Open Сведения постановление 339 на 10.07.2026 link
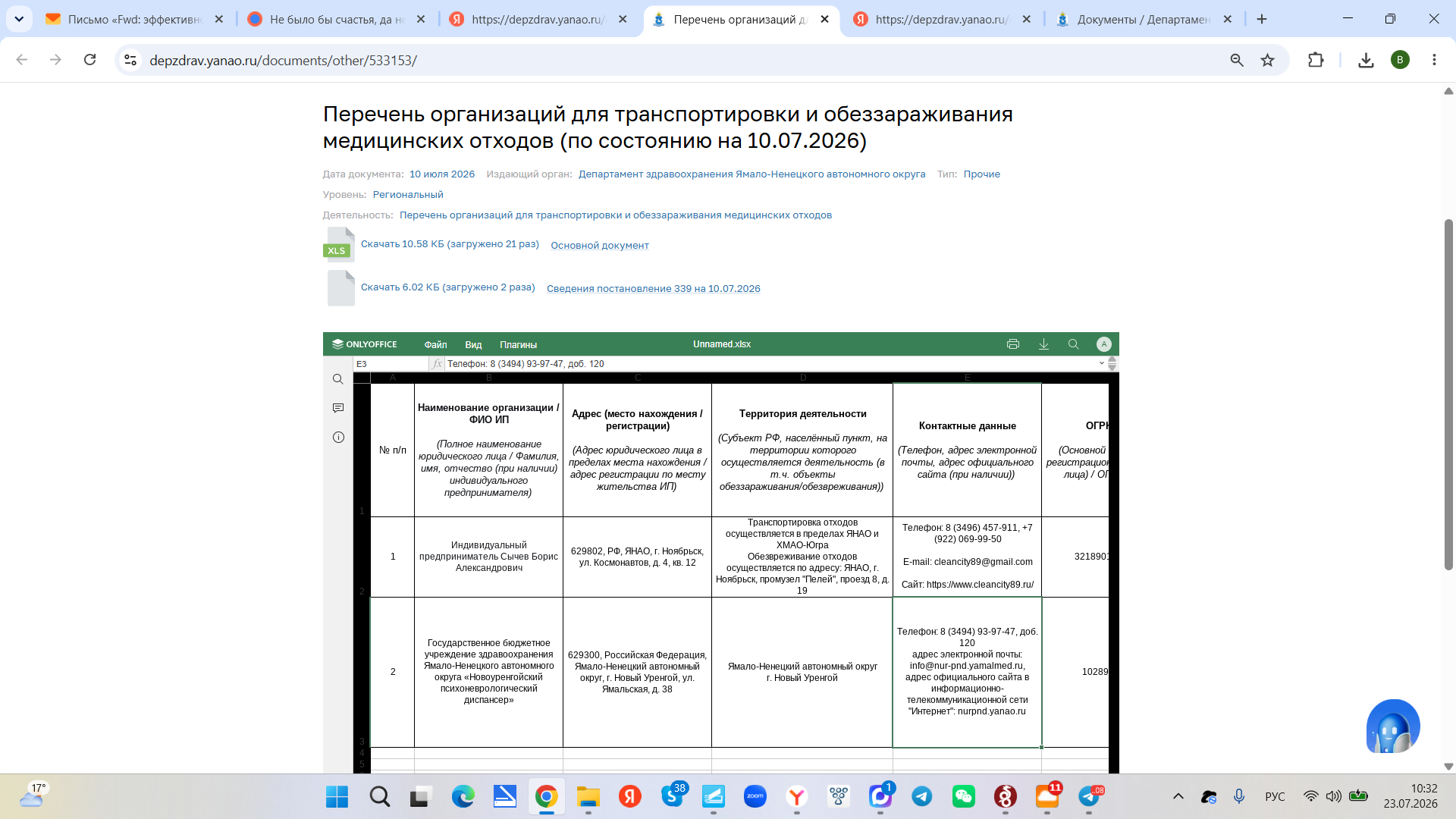Image resolution: width=1456 pixels, height=819 pixels. pos(654,288)
